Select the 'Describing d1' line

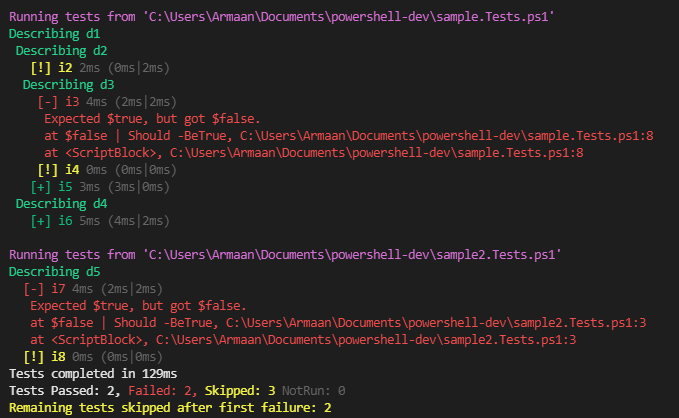[55, 34]
